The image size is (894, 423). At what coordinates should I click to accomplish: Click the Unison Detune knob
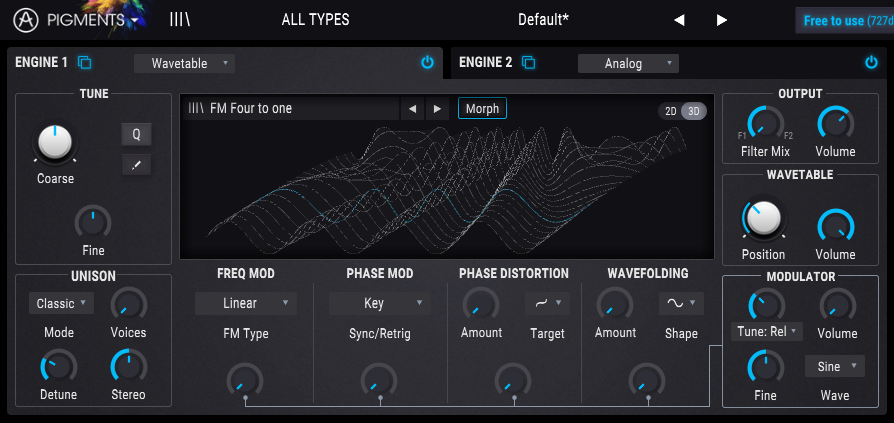tap(58, 367)
